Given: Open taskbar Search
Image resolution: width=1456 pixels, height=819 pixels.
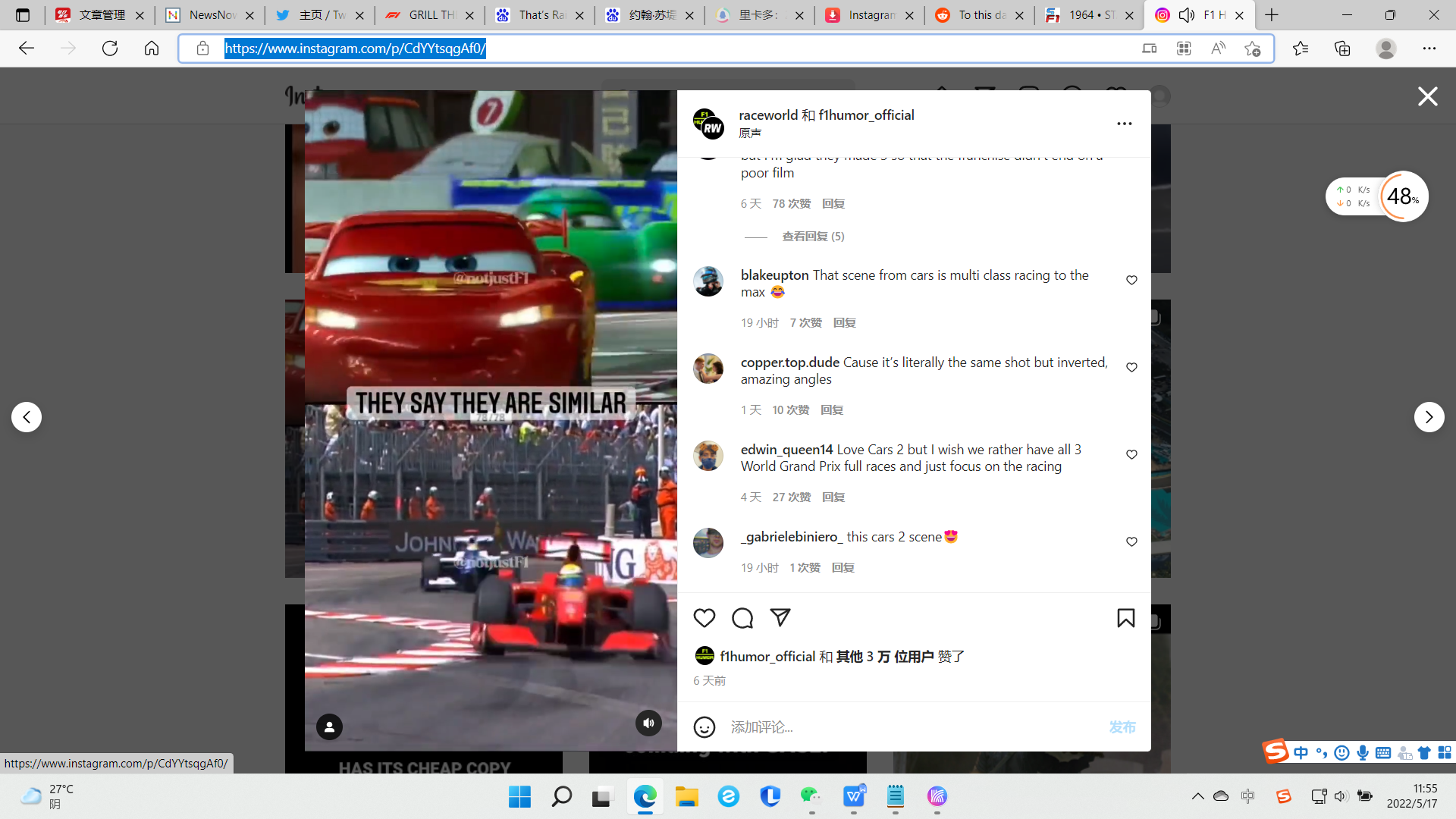Looking at the screenshot, I should click(x=561, y=797).
